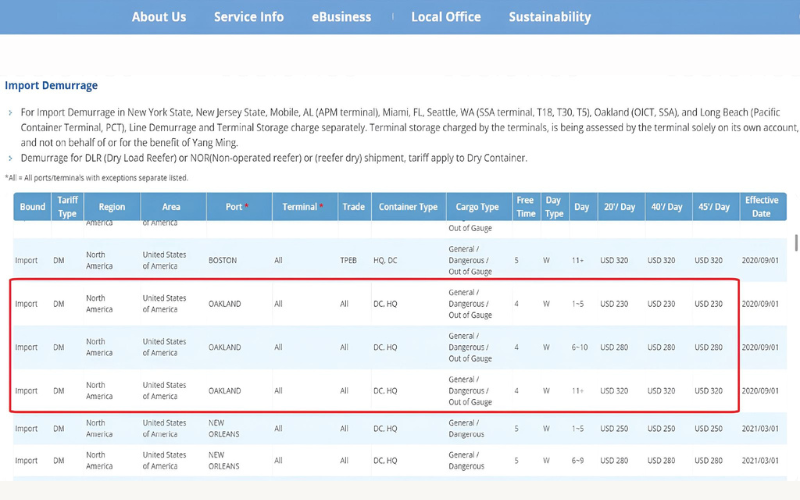Open the Service Info menu

coord(248,17)
